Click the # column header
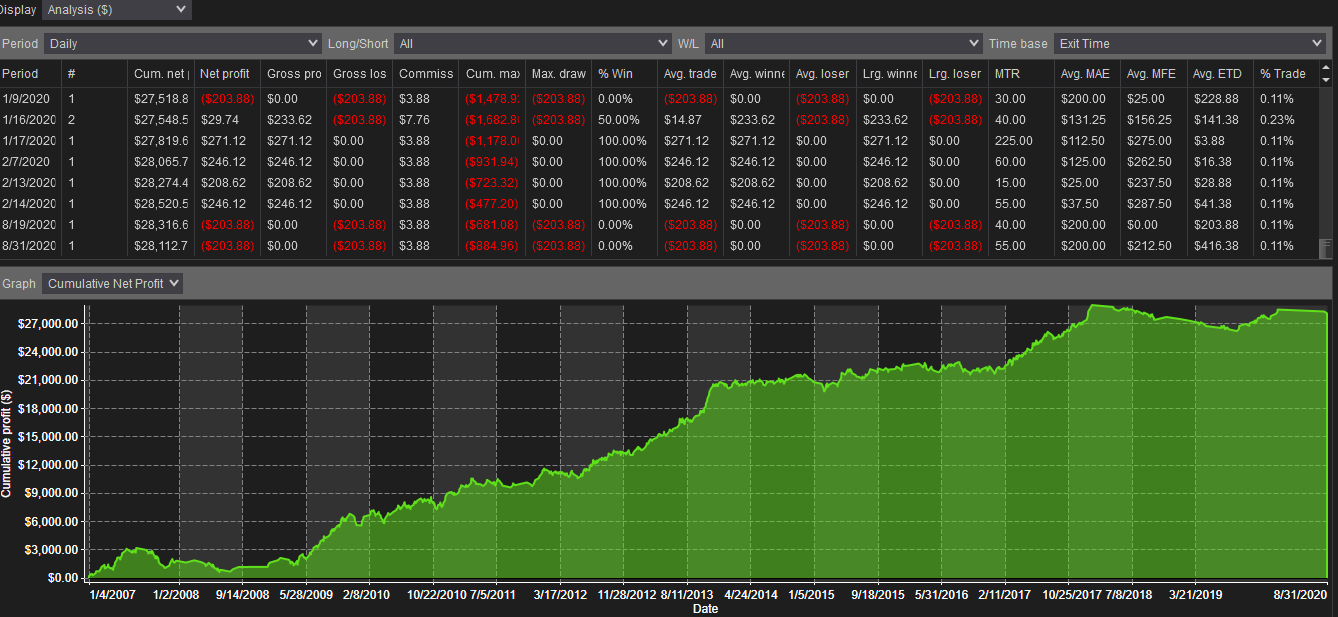The height and width of the screenshot is (617, 1338). coord(95,73)
